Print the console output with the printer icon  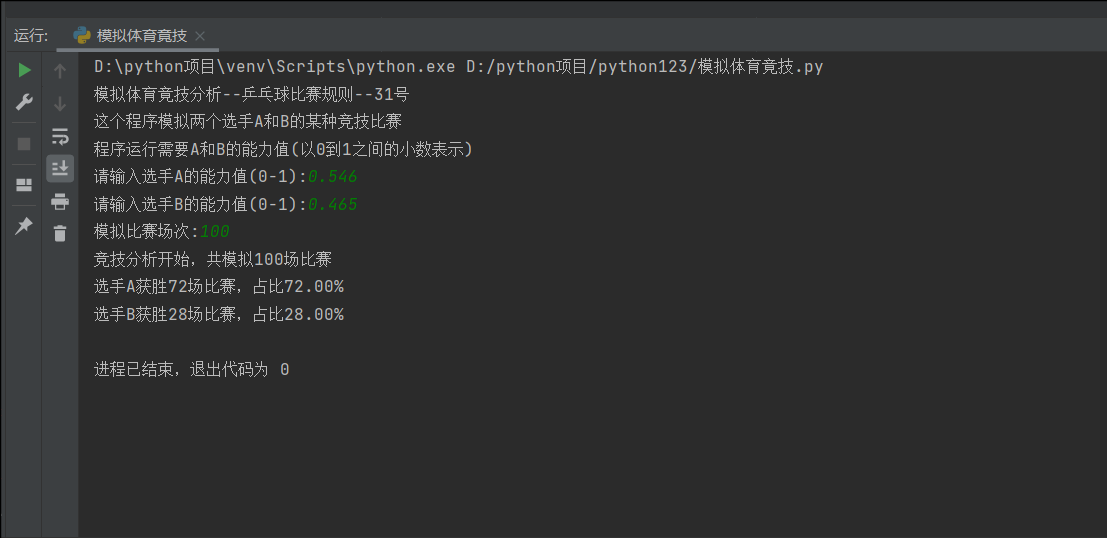pyautogui.click(x=60, y=202)
